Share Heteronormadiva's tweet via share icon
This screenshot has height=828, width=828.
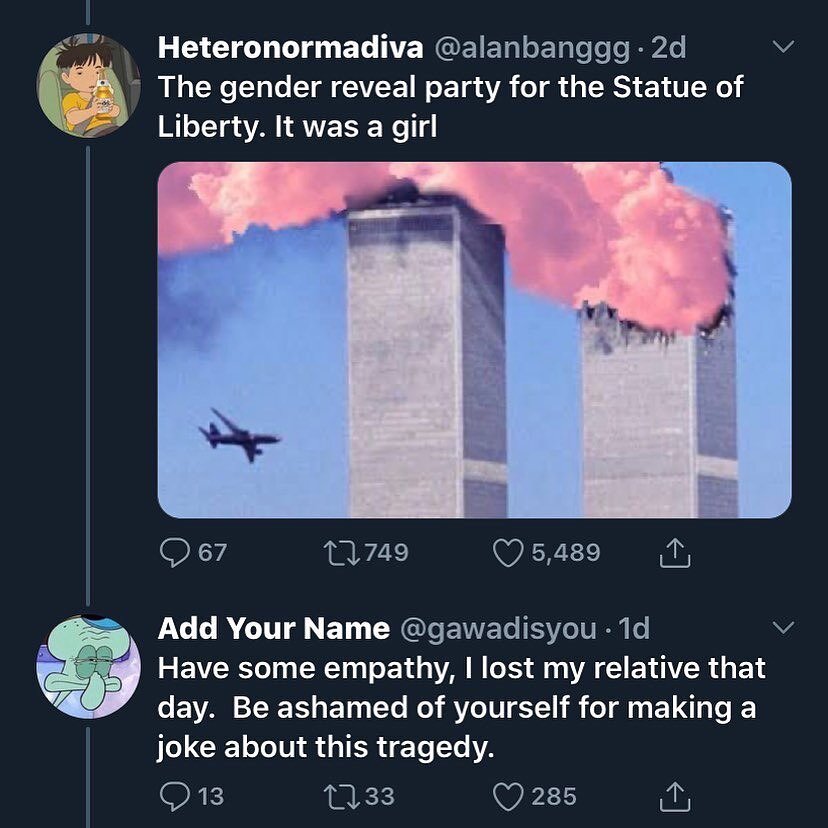pos(673,552)
